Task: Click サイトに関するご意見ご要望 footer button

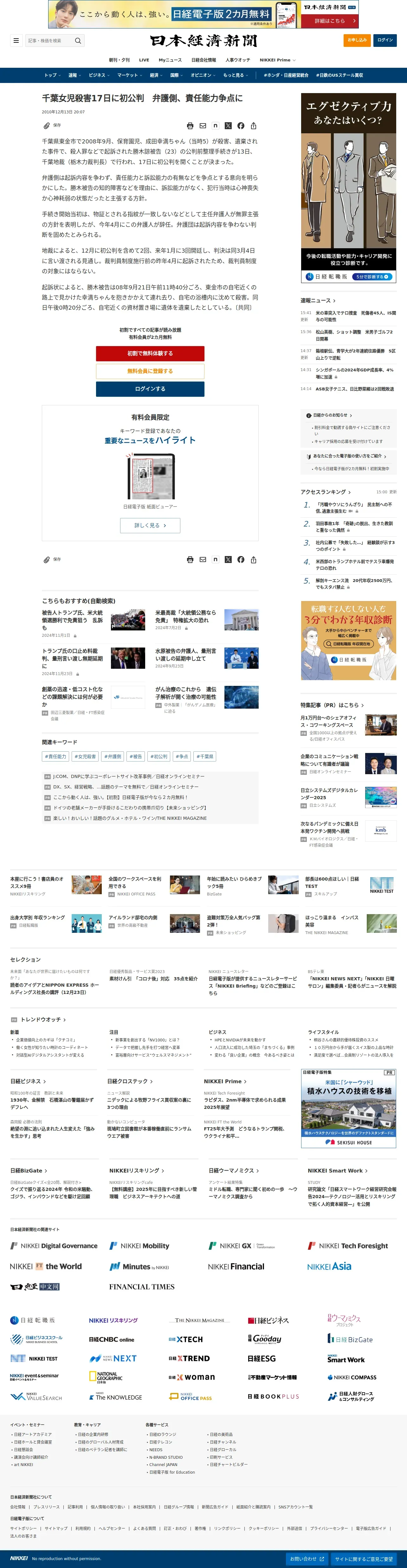Action: (363, 1559)
